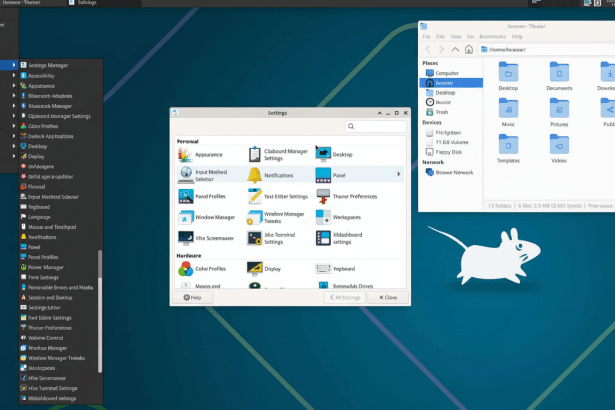Expand arrow beside Accessibility menu entry
Image resolution: width=615 pixels, height=410 pixels.
coord(14,75)
